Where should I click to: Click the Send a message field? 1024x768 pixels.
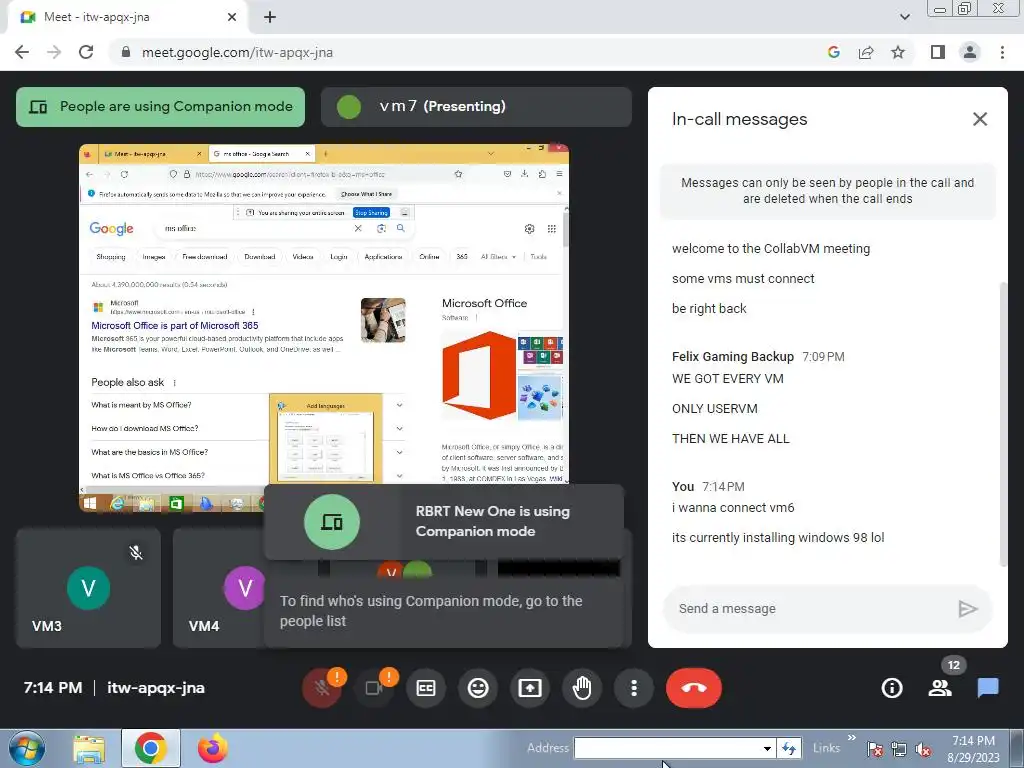pos(810,609)
